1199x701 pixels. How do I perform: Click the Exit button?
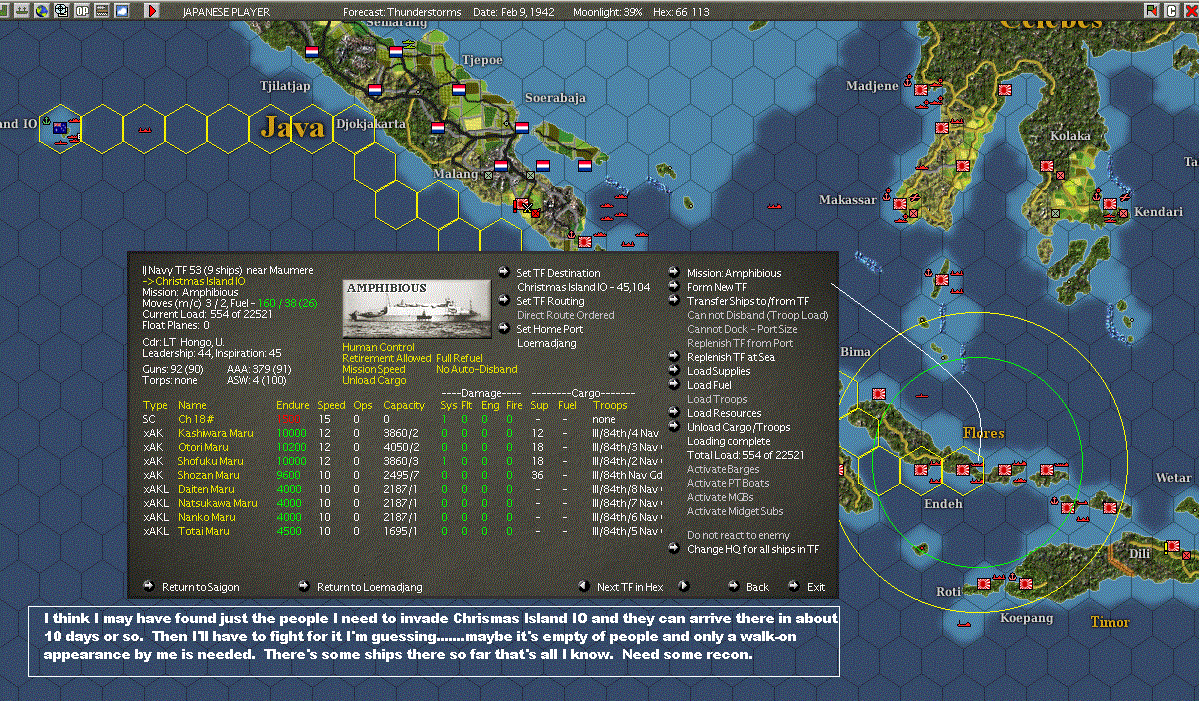pos(816,587)
